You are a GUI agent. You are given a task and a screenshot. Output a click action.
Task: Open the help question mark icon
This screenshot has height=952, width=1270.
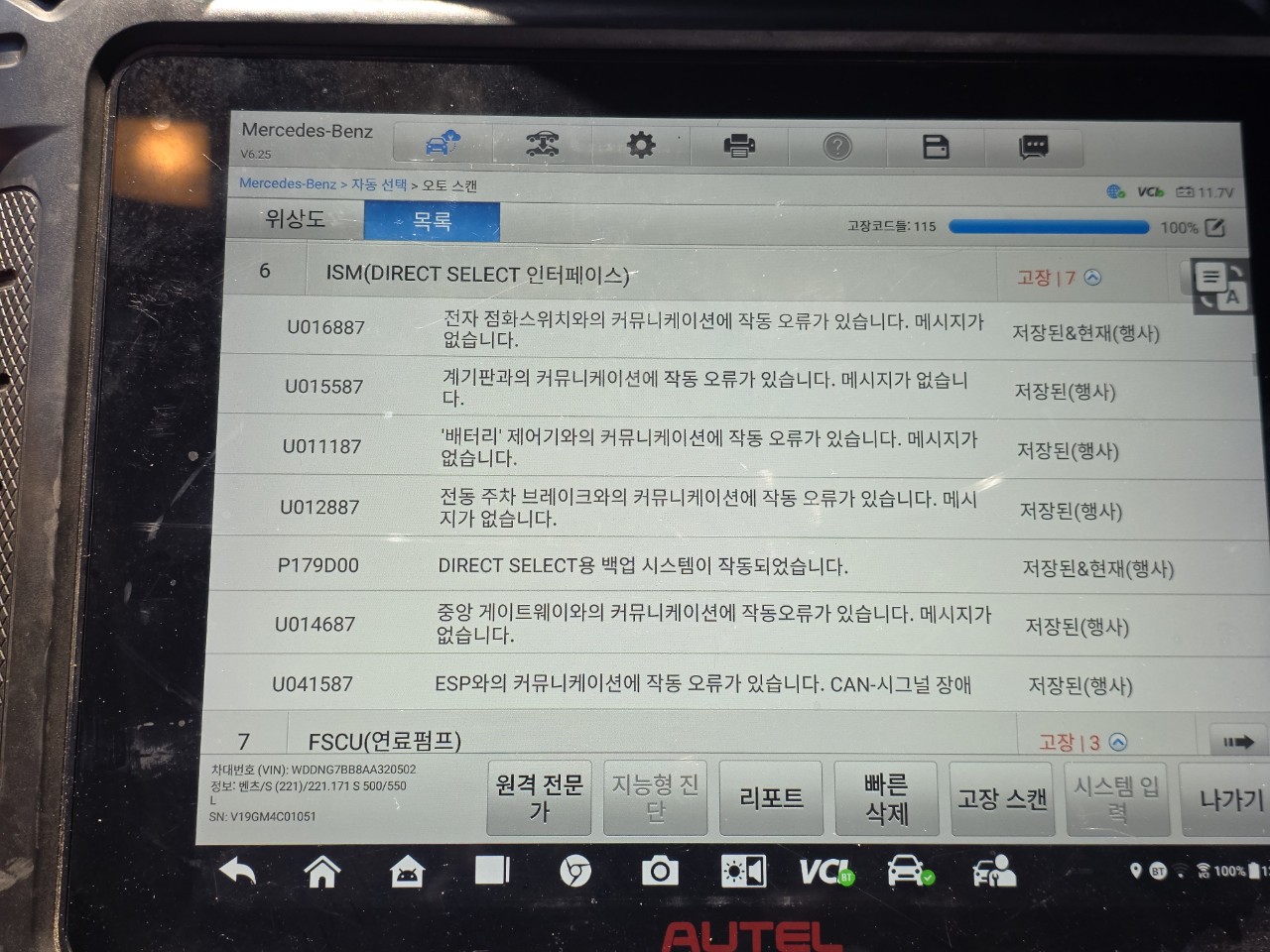[837, 147]
